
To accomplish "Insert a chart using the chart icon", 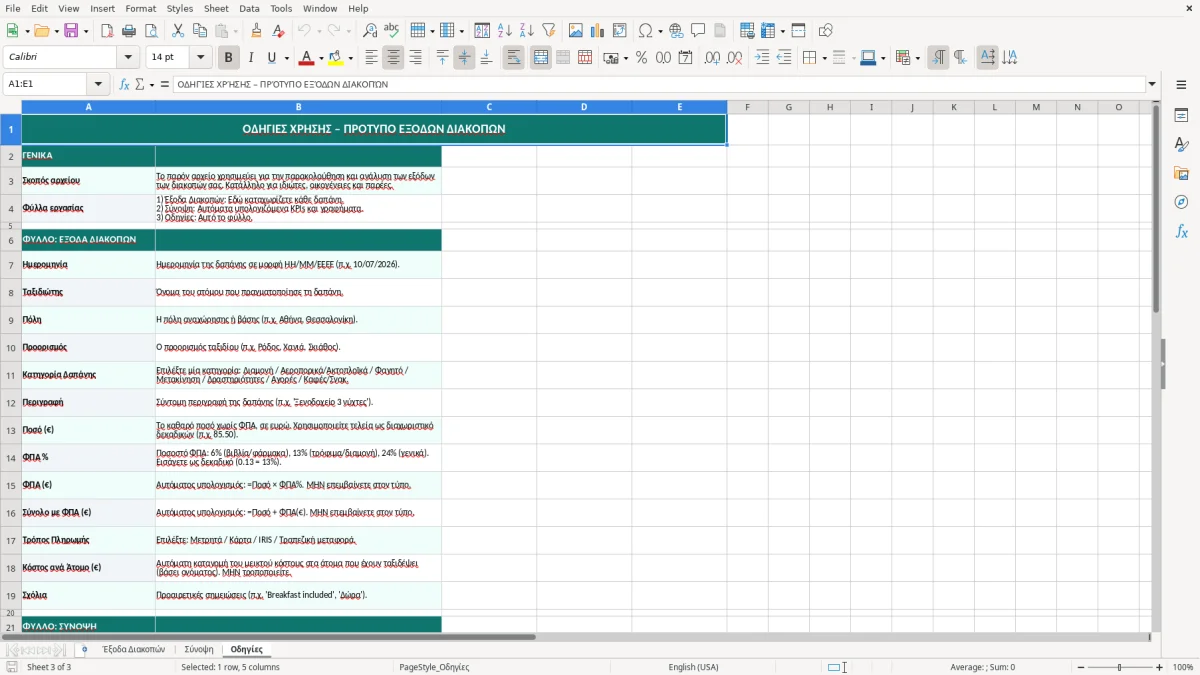I will [598, 31].
